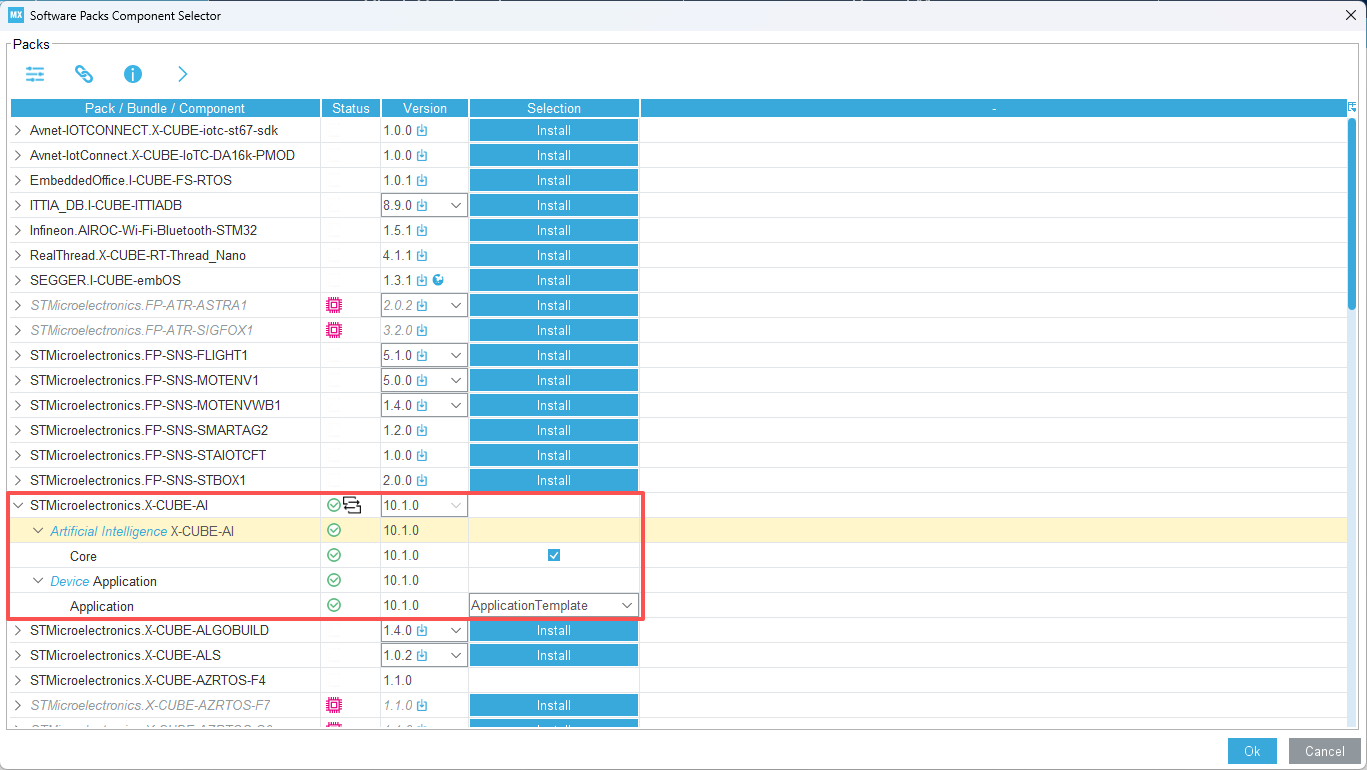Show details with the info icon

[x=133, y=74]
